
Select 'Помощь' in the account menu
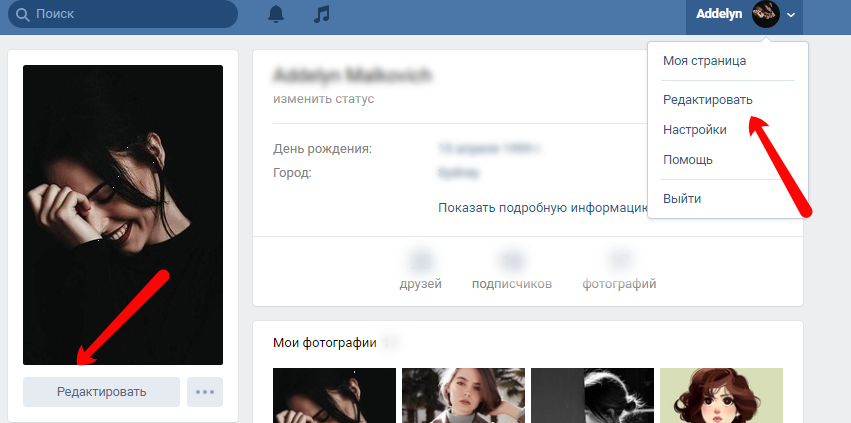click(x=687, y=159)
